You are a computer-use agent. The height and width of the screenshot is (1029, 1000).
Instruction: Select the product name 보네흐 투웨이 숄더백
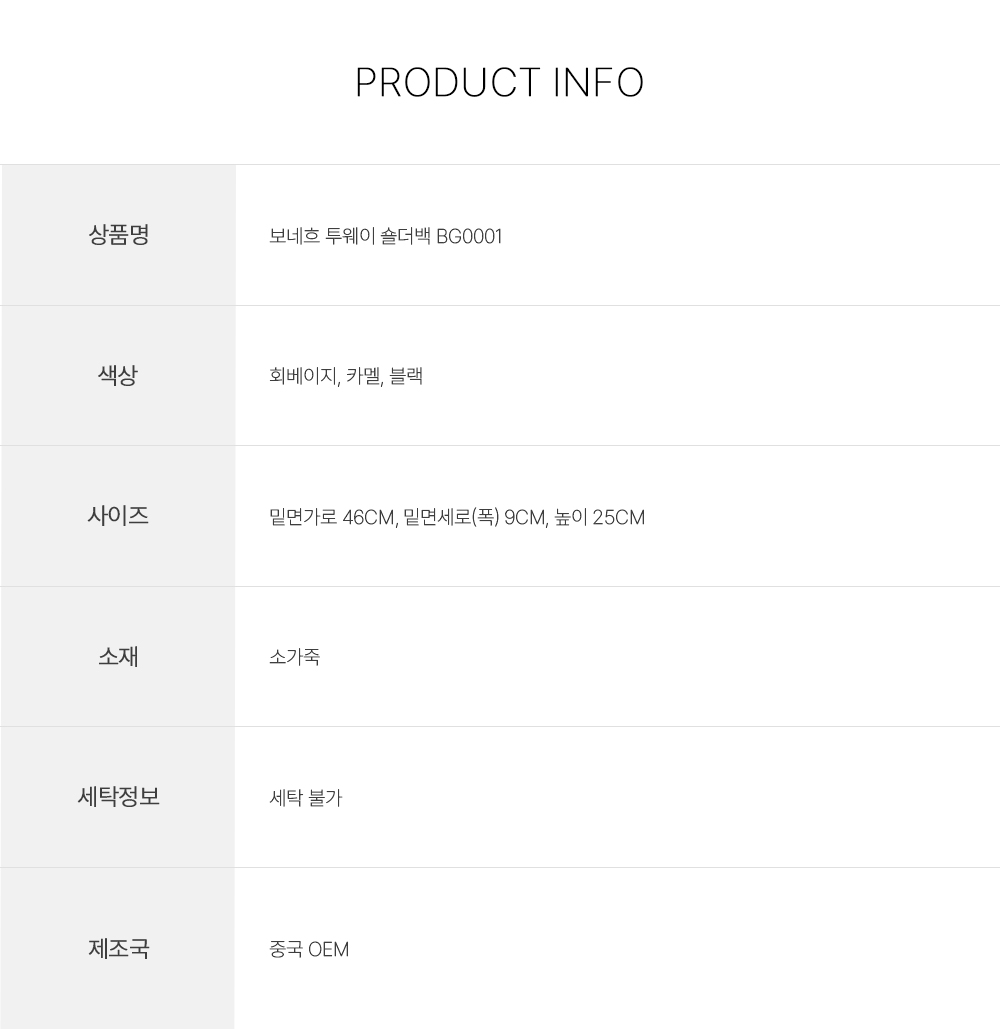point(350,237)
